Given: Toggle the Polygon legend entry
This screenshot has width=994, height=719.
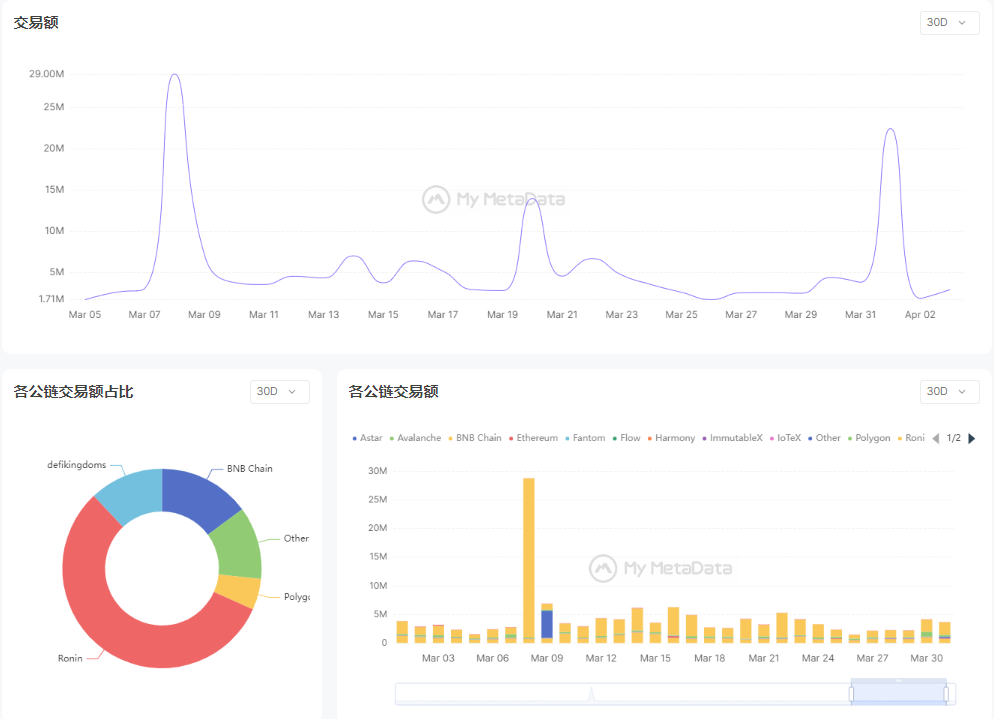Looking at the screenshot, I should [869, 438].
